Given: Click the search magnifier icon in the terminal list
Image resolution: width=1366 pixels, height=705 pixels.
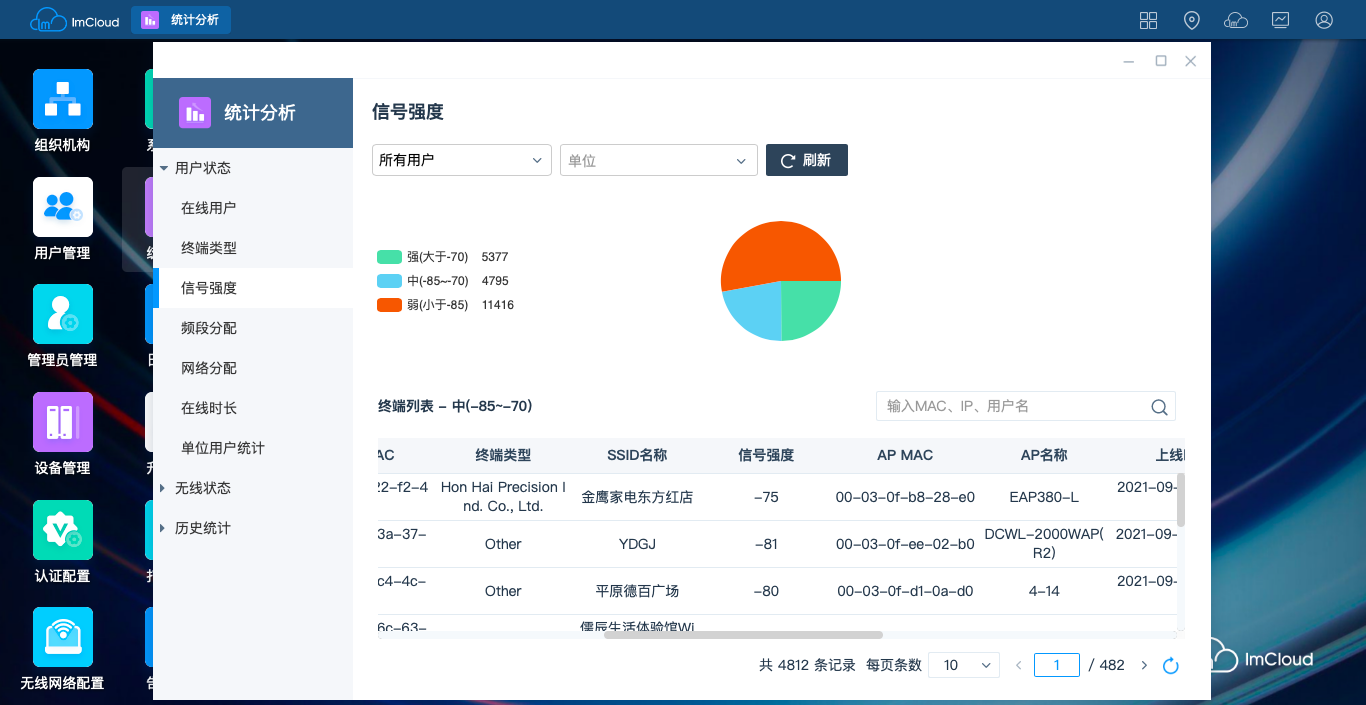Looking at the screenshot, I should pyautogui.click(x=1159, y=407).
